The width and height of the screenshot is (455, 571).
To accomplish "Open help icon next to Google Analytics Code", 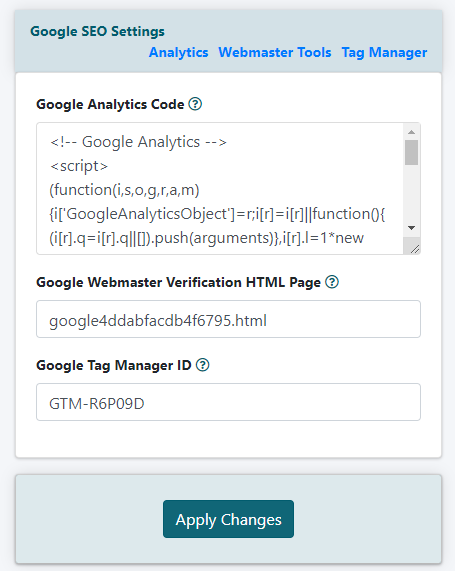I will click(195, 104).
